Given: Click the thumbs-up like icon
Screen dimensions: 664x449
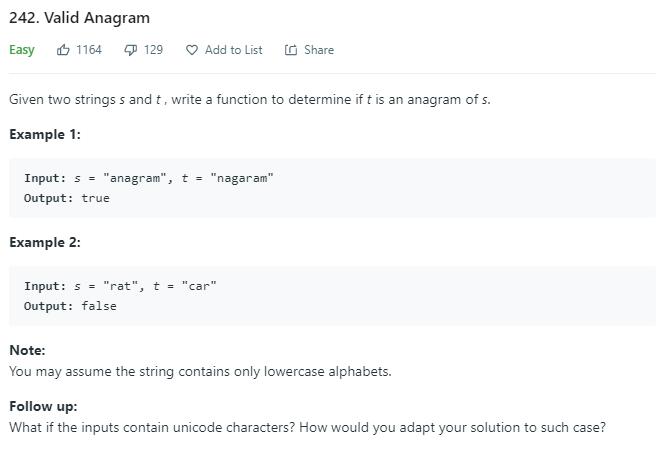Looking at the screenshot, I should point(63,50).
